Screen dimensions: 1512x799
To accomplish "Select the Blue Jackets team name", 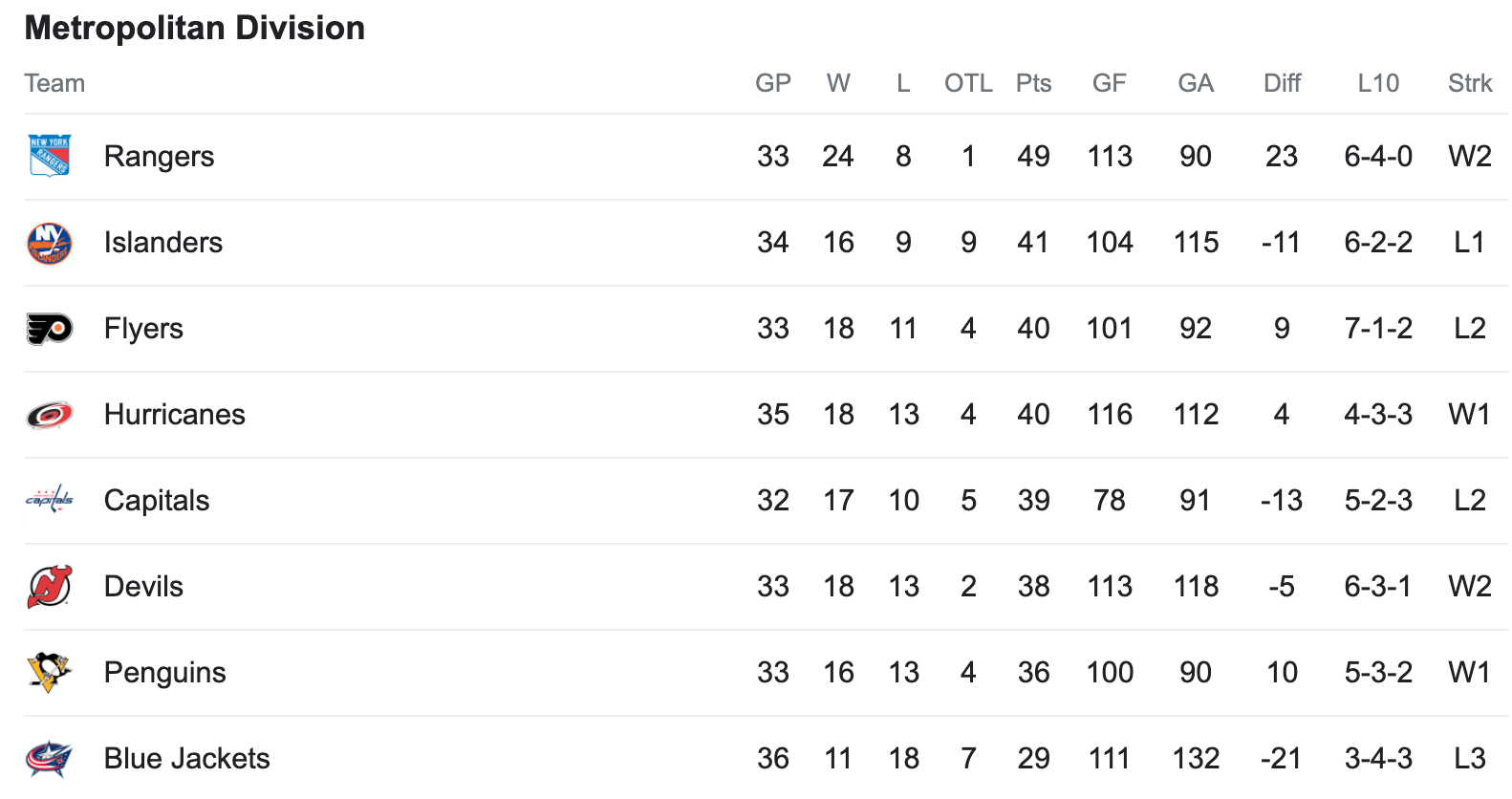I will pyautogui.click(x=186, y=759).
